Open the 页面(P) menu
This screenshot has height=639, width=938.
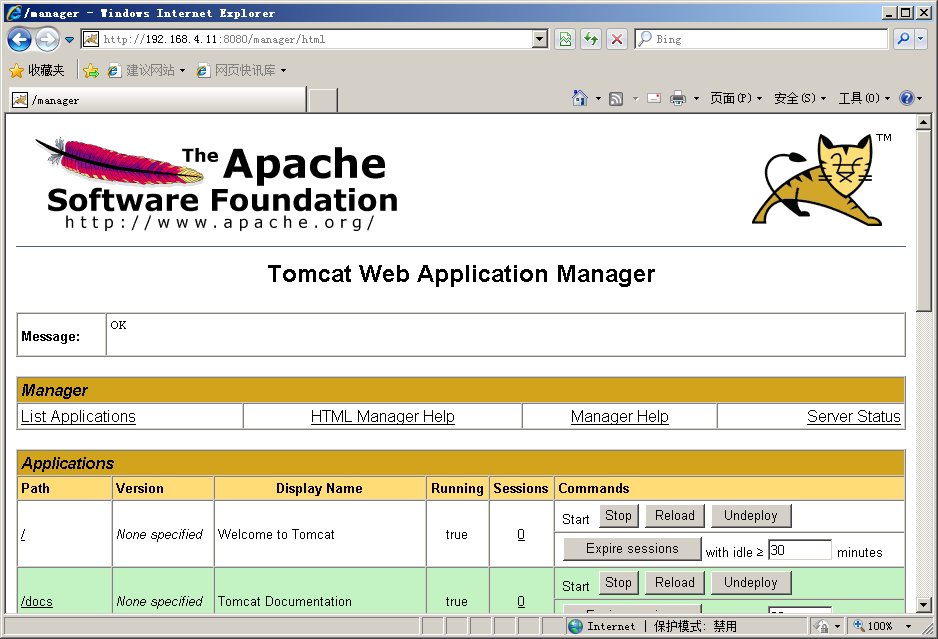[735, 98]
